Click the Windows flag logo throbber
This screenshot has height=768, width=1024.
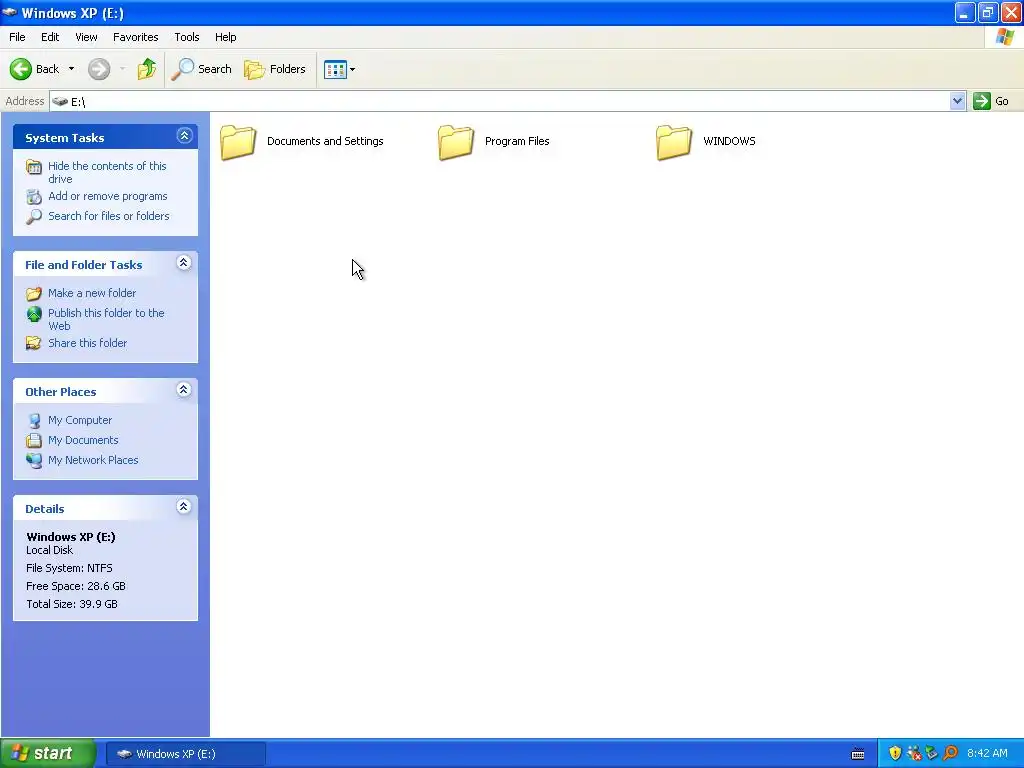pos(1004,37)
